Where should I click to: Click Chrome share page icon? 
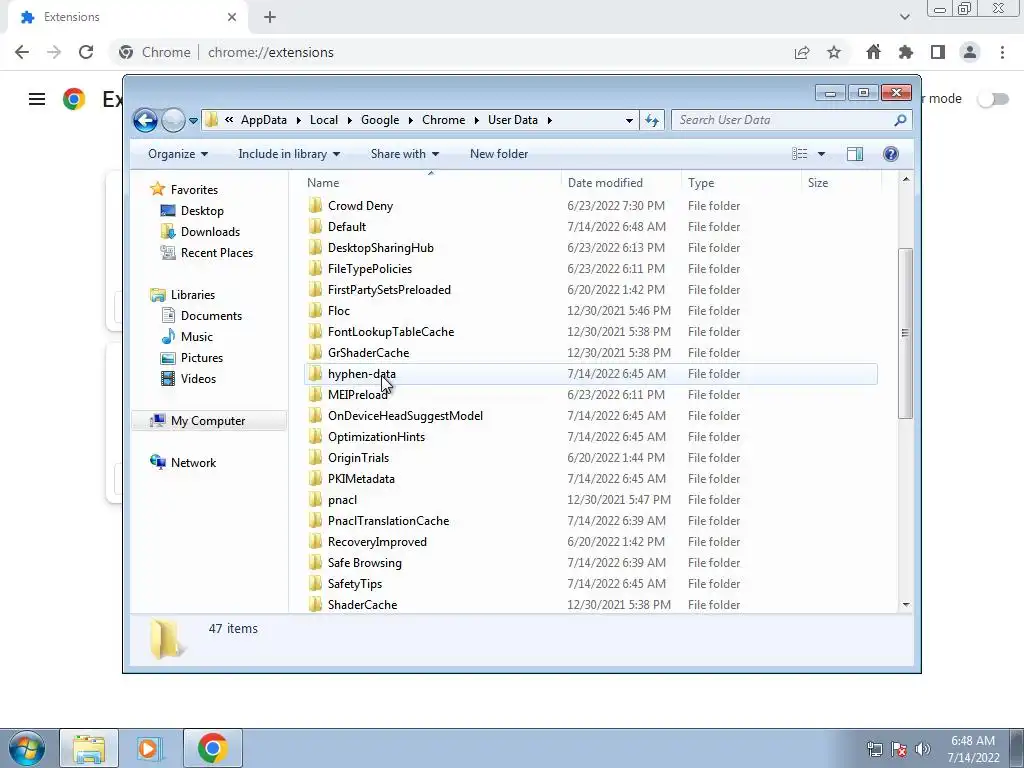(x=802, y=52)
